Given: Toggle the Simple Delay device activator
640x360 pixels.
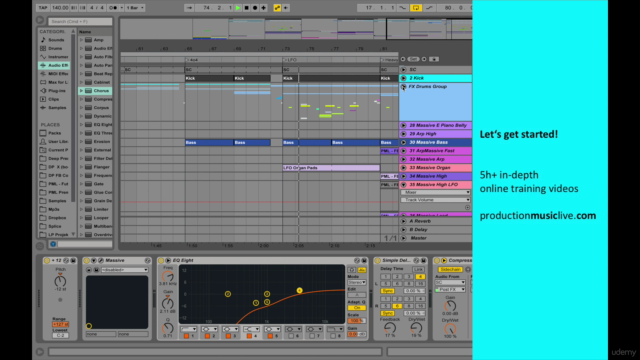Looking at the screenshot, I should point(378,260).
